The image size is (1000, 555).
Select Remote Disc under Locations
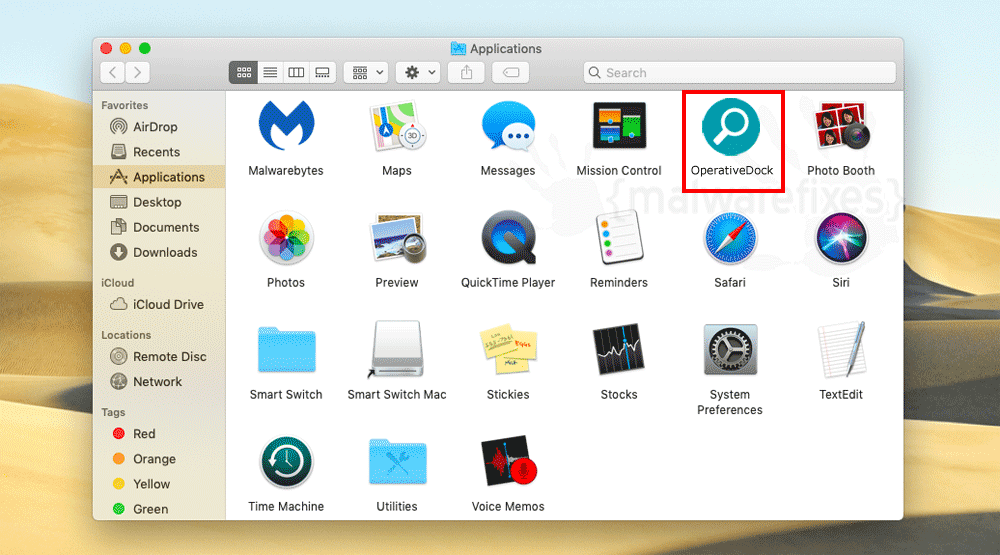click(158, 357)
